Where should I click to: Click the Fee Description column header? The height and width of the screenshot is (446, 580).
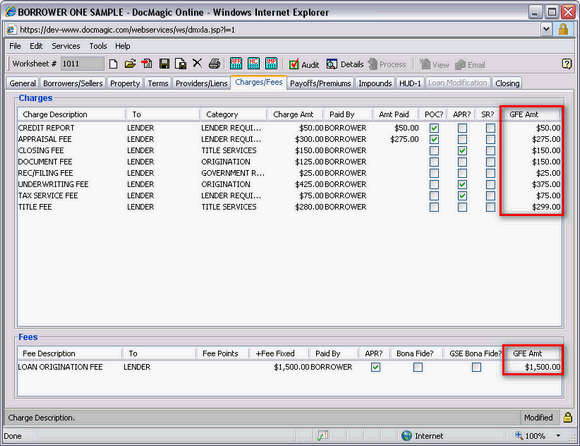[69, 354]
